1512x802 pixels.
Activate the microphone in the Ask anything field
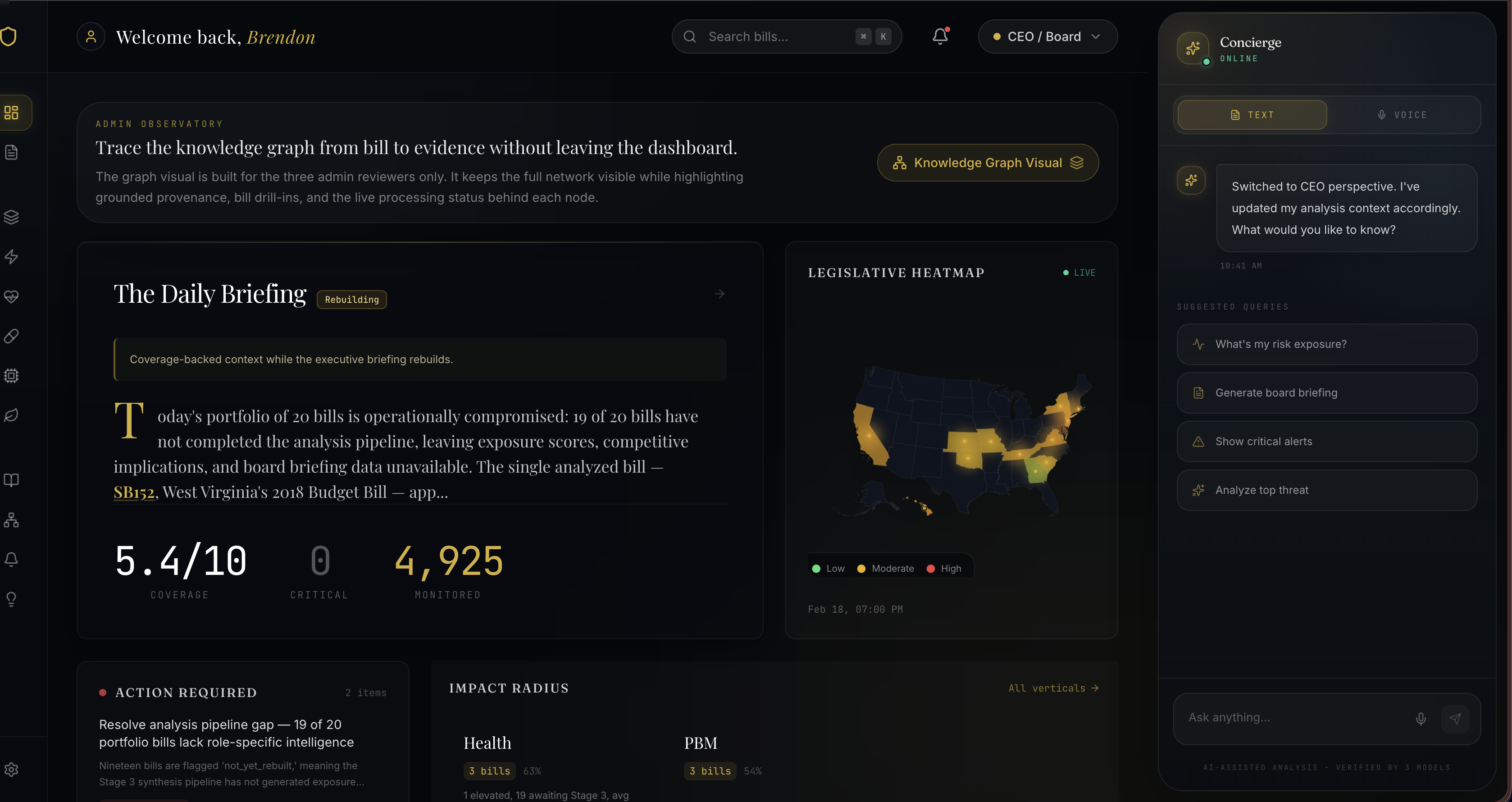click(1421, 718)
